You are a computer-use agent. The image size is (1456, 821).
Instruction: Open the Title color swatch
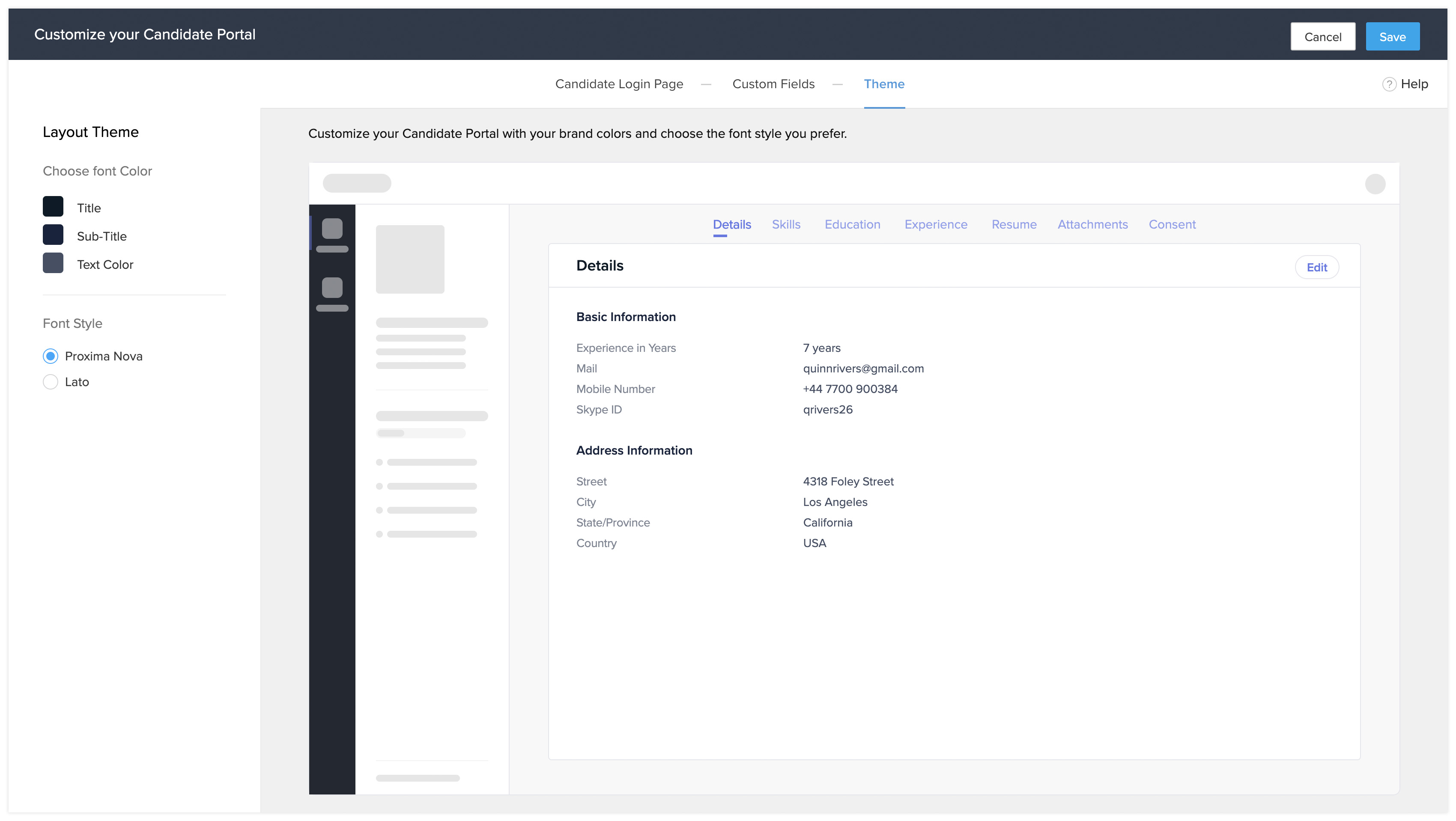pyautogui.click(x=53, y=207)
